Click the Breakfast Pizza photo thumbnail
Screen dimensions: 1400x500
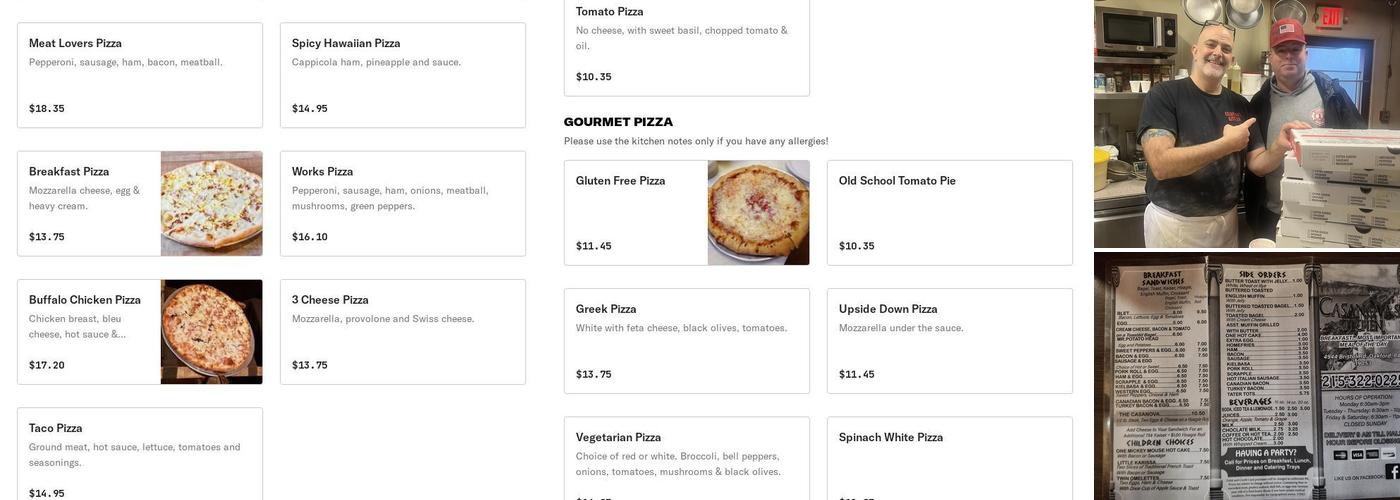click(211, 204)
